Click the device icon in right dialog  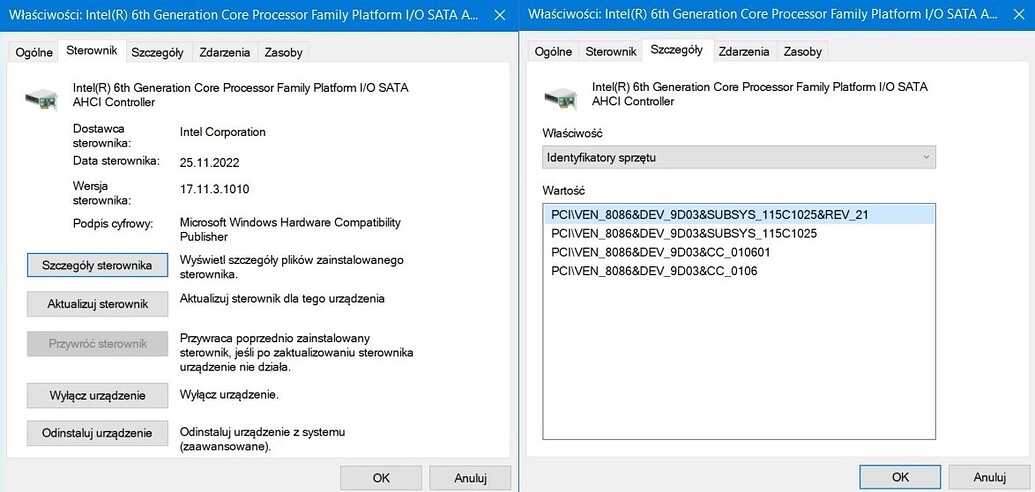[560, 97]
